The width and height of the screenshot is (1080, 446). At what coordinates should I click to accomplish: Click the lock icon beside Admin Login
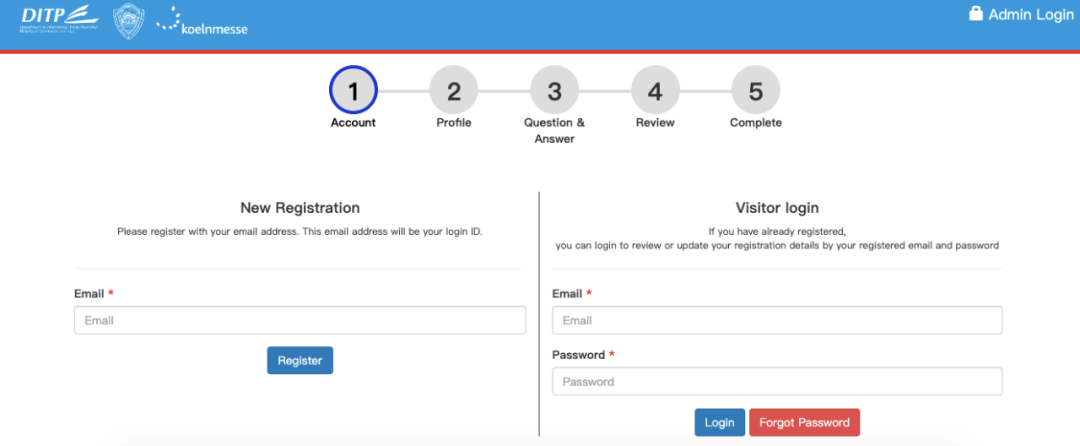tap(976, 14)
